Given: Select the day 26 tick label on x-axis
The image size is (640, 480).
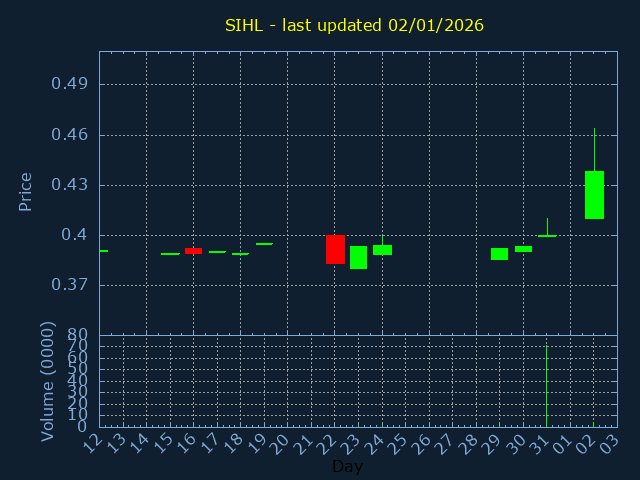Looking at the screenshot, I should pyautogui.click(x=424, y=443).
